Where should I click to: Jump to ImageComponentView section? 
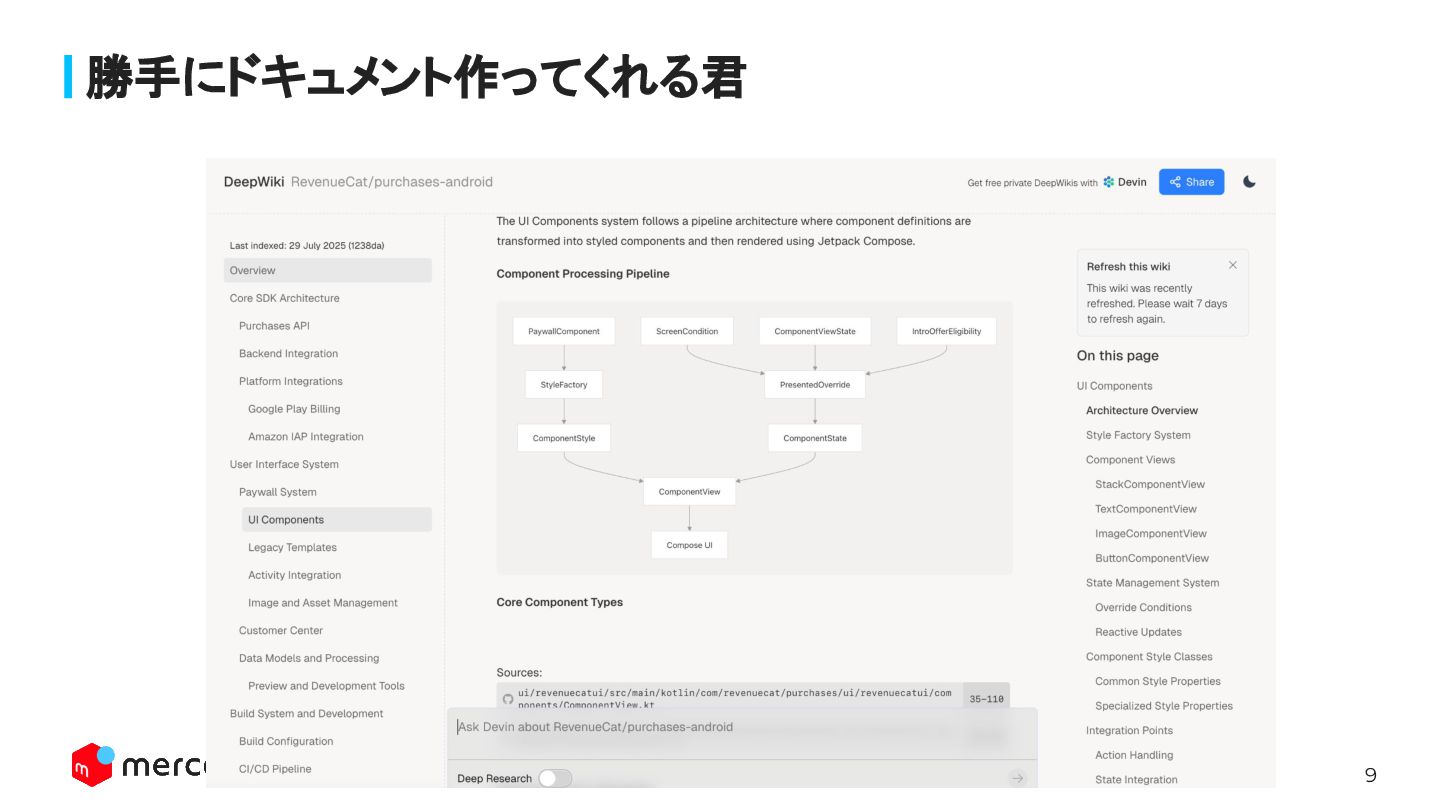coord(1150,534)
